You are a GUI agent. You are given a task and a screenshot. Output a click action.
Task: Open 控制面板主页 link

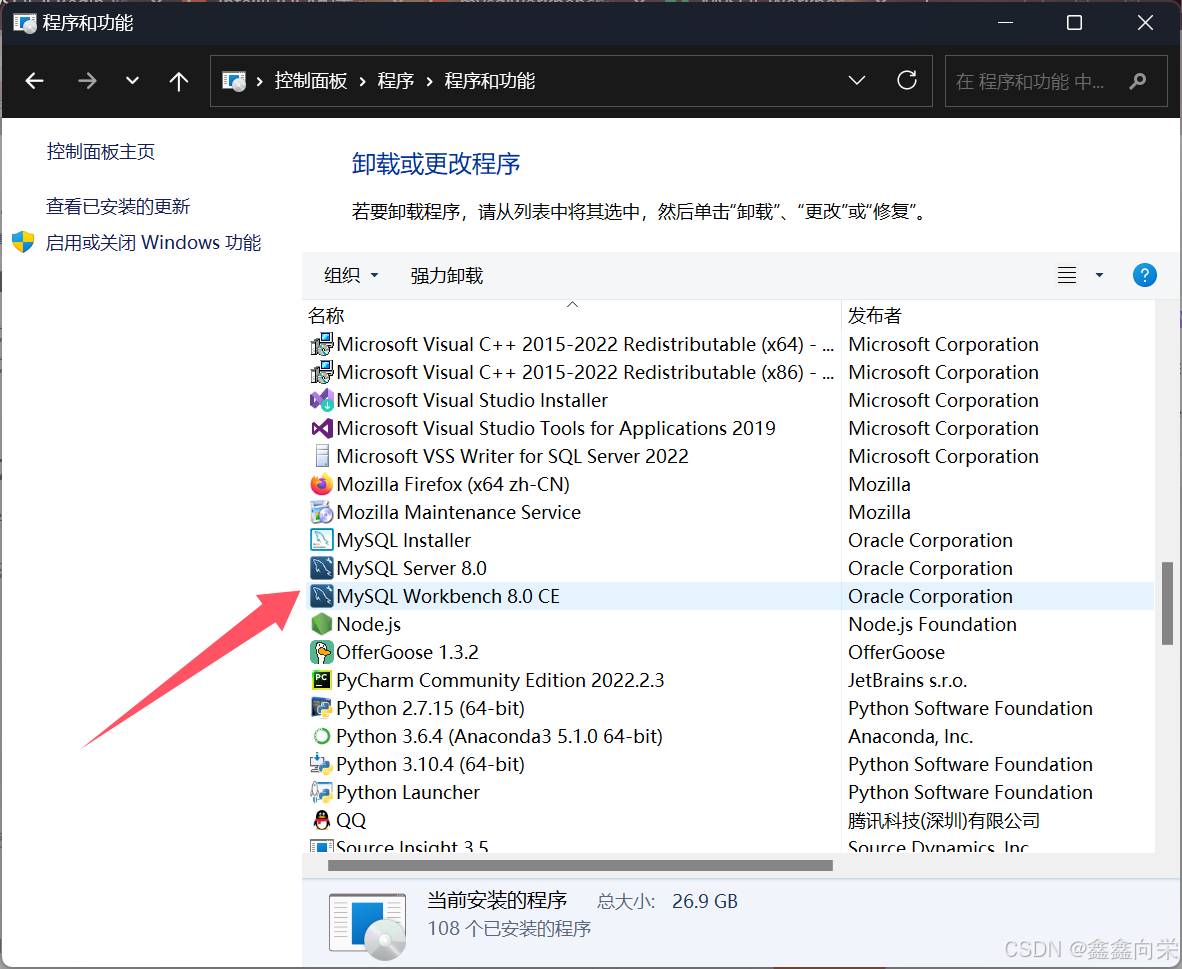coord(101,152)
